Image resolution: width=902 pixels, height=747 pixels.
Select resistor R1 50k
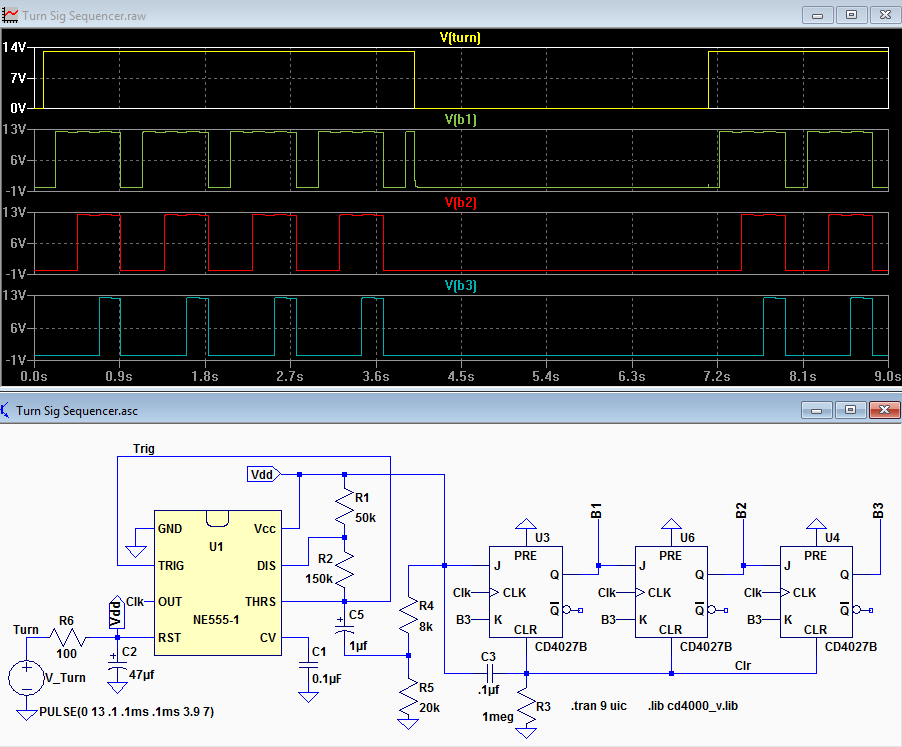(345, 506)
